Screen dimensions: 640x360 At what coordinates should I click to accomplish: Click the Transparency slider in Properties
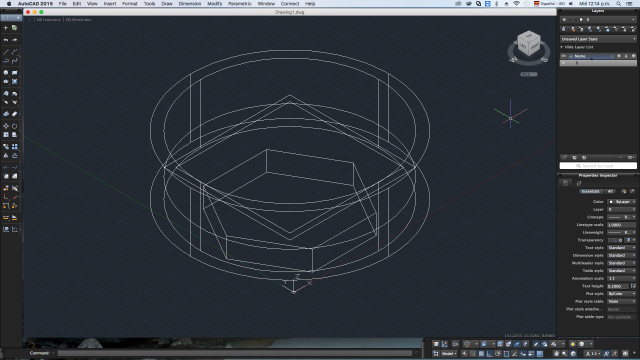click(x=616, y=240)
